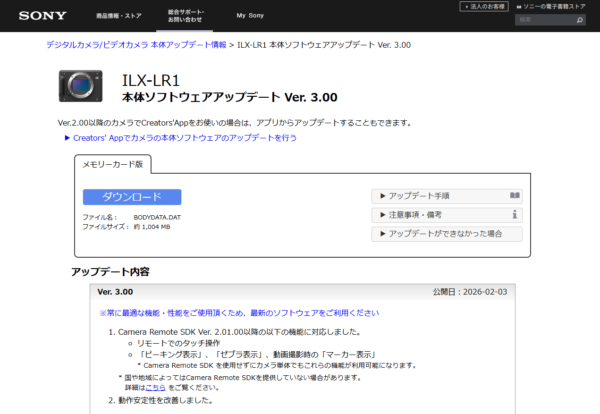Click the search magnifier icon
The height and width of the screenshot is (414, 600).
pyautogui.click(x=580, y=20)
